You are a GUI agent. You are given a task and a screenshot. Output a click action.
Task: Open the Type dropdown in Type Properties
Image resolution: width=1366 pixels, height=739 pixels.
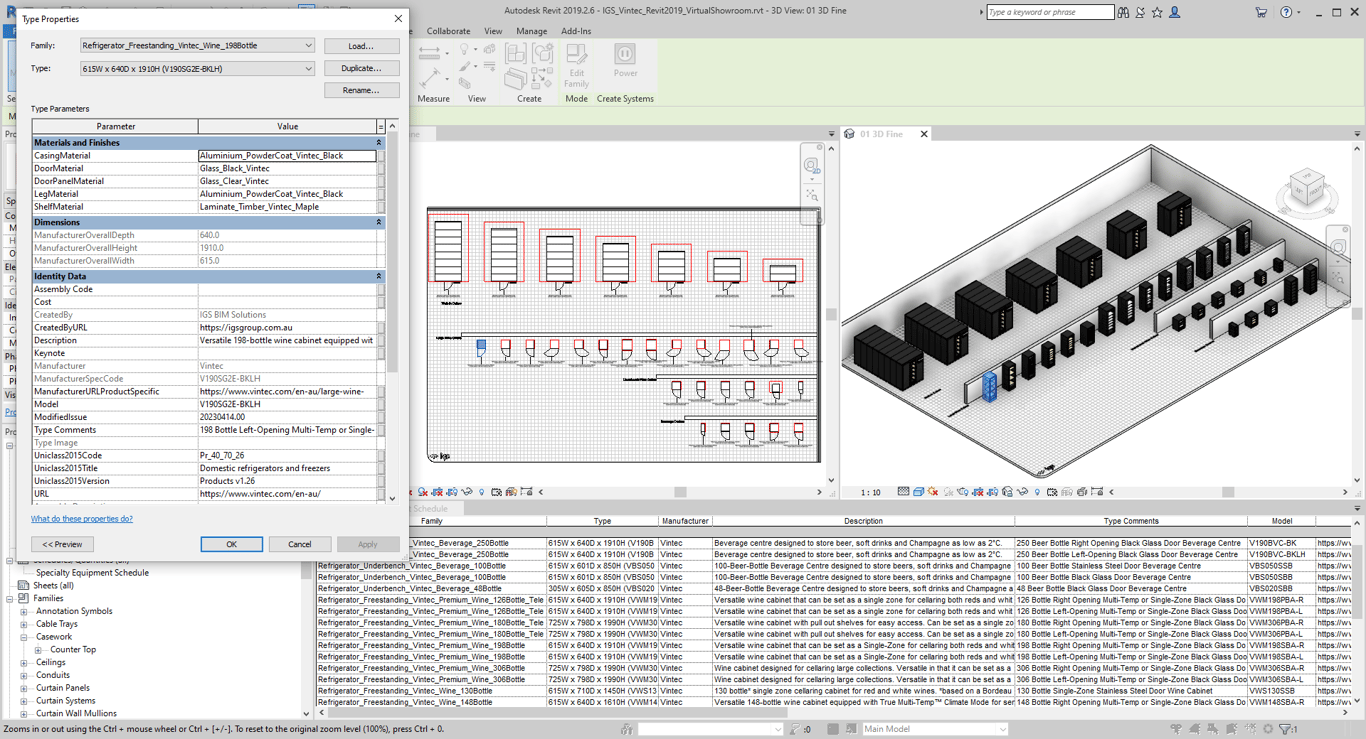tap(310, 68)
